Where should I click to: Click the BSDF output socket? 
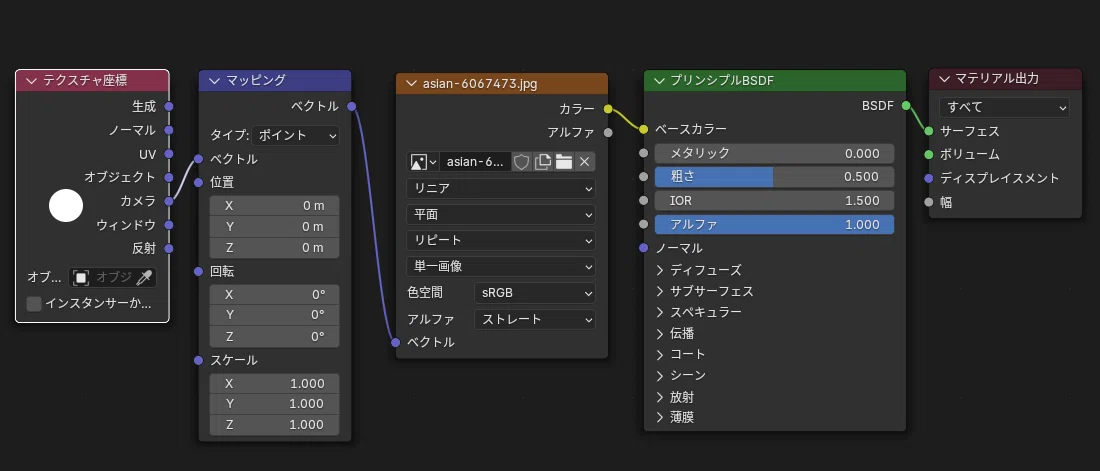(906, 106)
